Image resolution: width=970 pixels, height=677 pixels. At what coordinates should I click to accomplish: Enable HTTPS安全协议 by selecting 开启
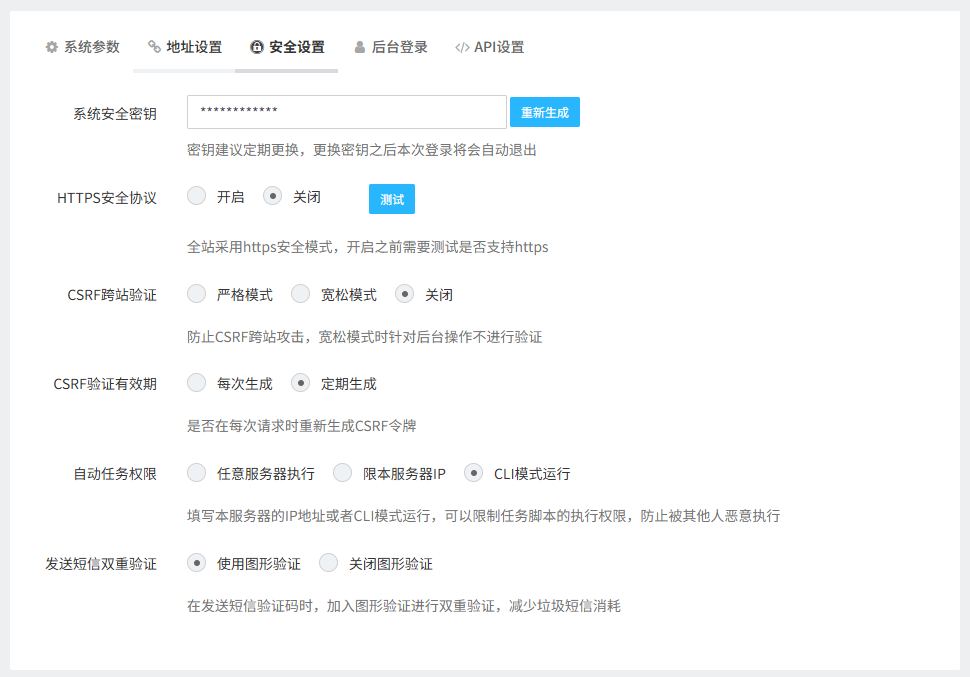tap(196, 196)
